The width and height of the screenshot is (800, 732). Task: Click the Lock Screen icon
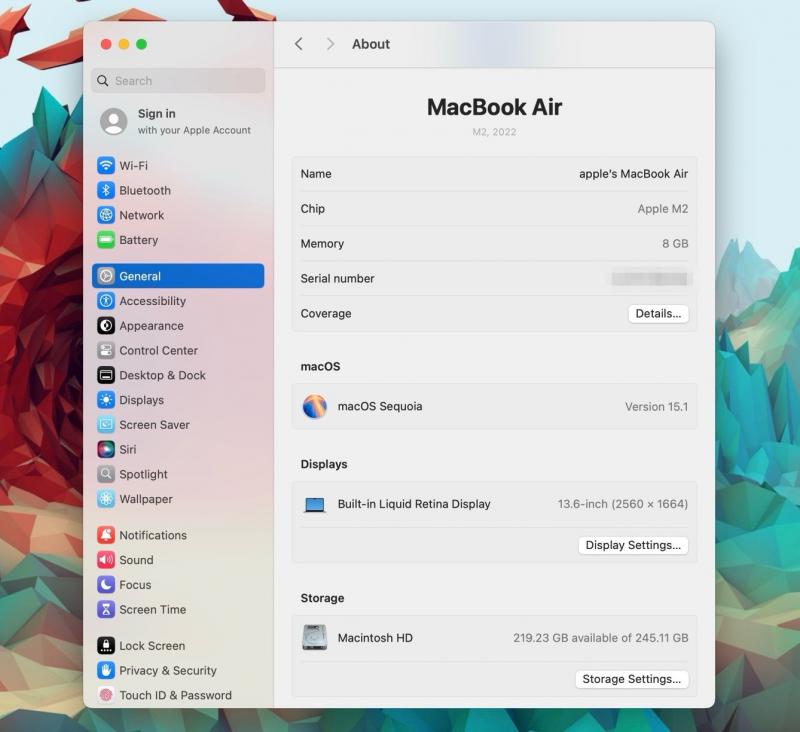[x=106, y=645]
